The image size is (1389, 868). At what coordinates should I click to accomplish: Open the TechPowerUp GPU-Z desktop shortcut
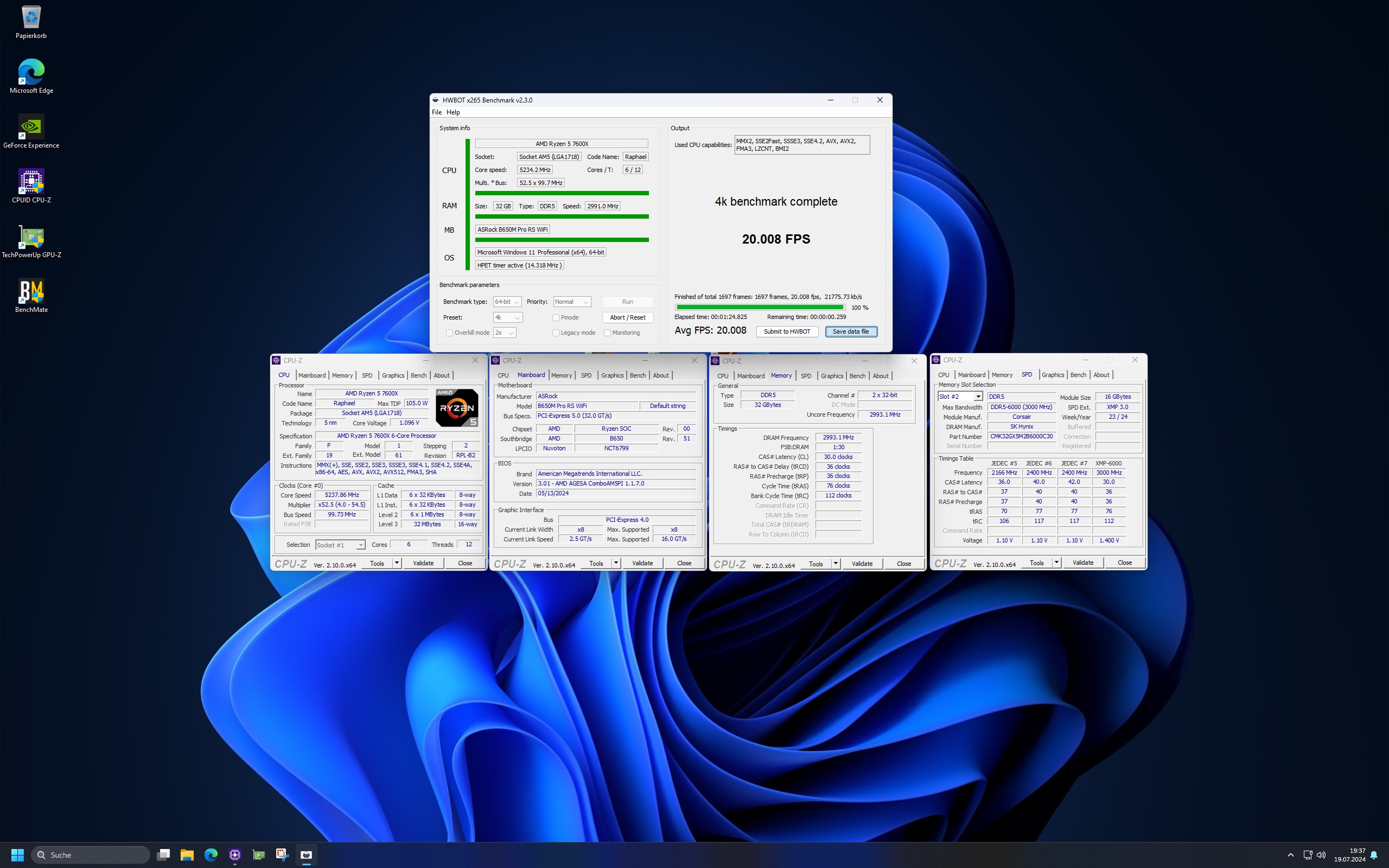click(31, 241)
